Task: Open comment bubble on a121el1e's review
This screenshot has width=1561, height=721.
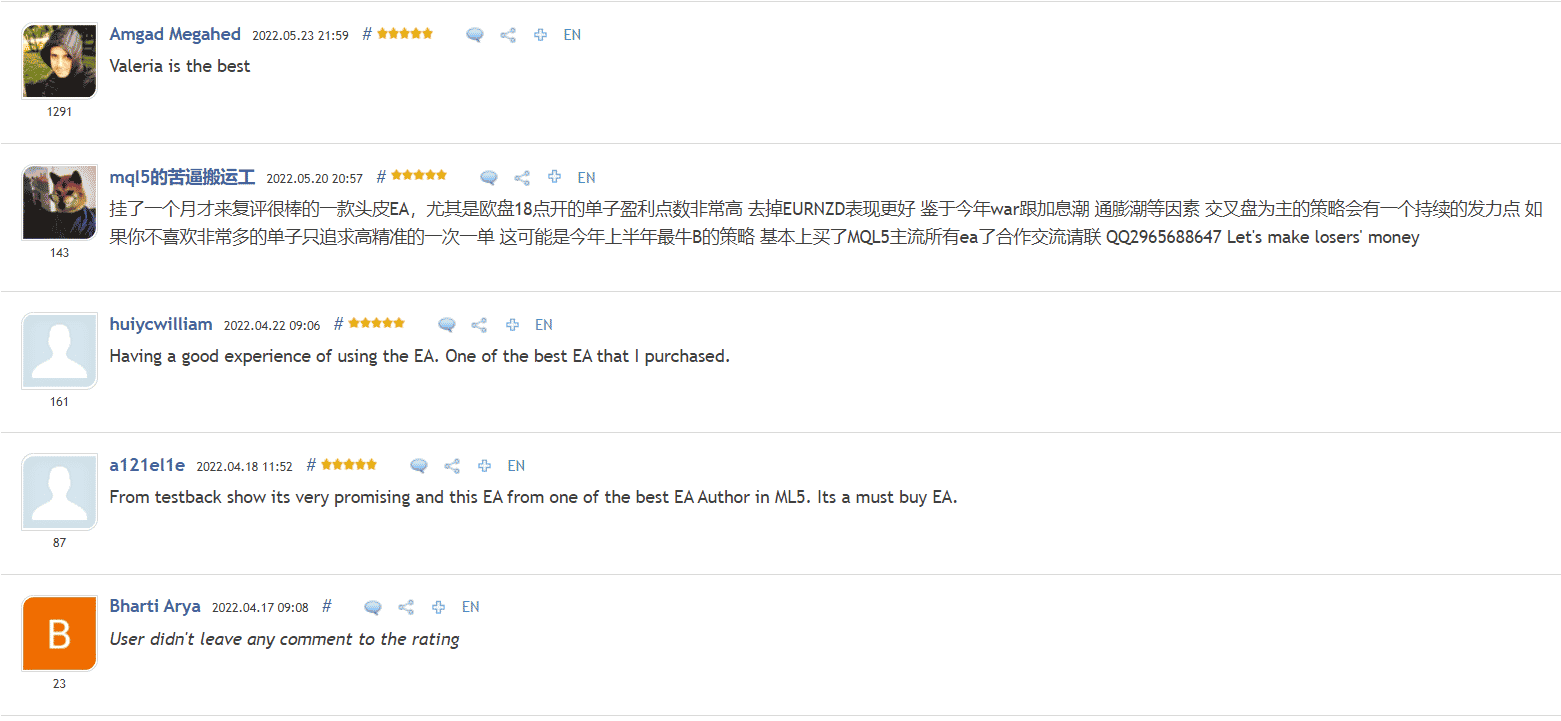Action: click(419, 466)
